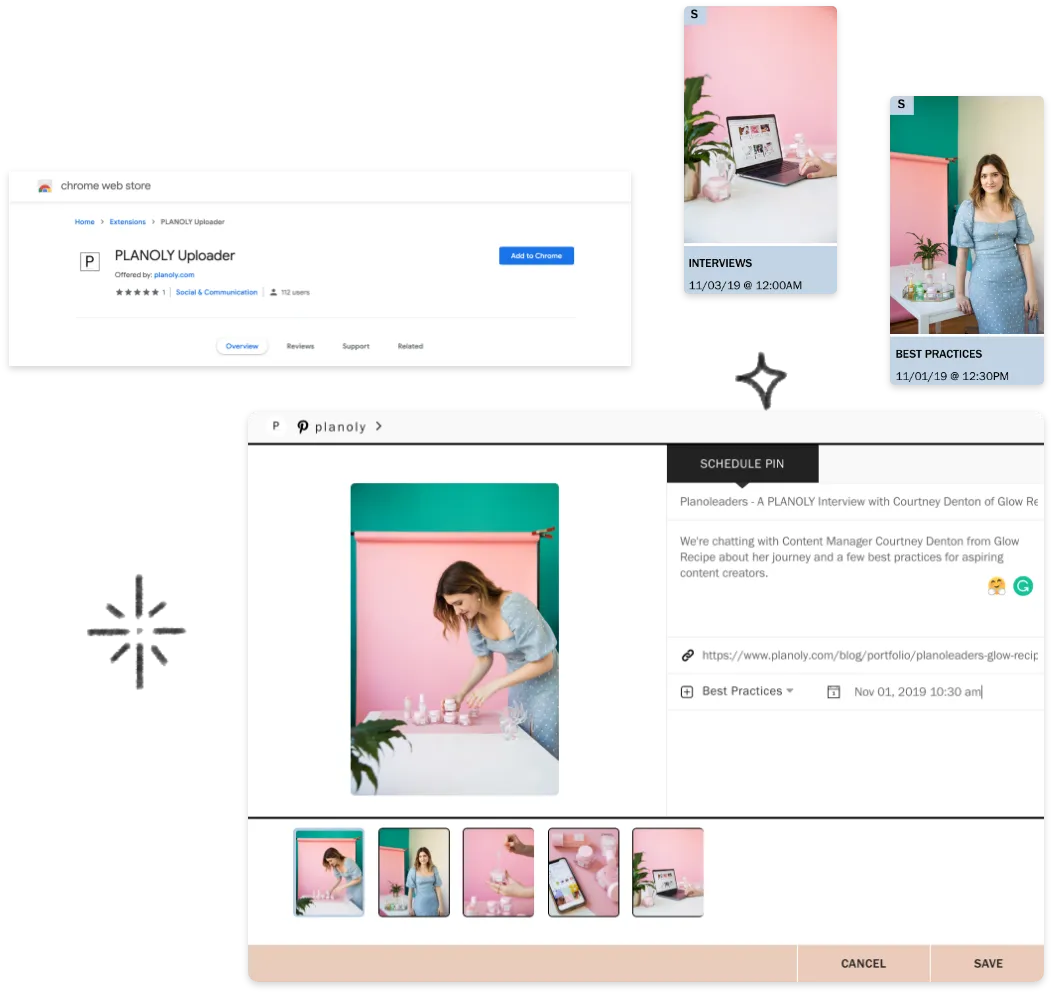Screen dimensions: 1053x994
Task: Click the INTERVIEWS card label
Action: pos(720,263)
